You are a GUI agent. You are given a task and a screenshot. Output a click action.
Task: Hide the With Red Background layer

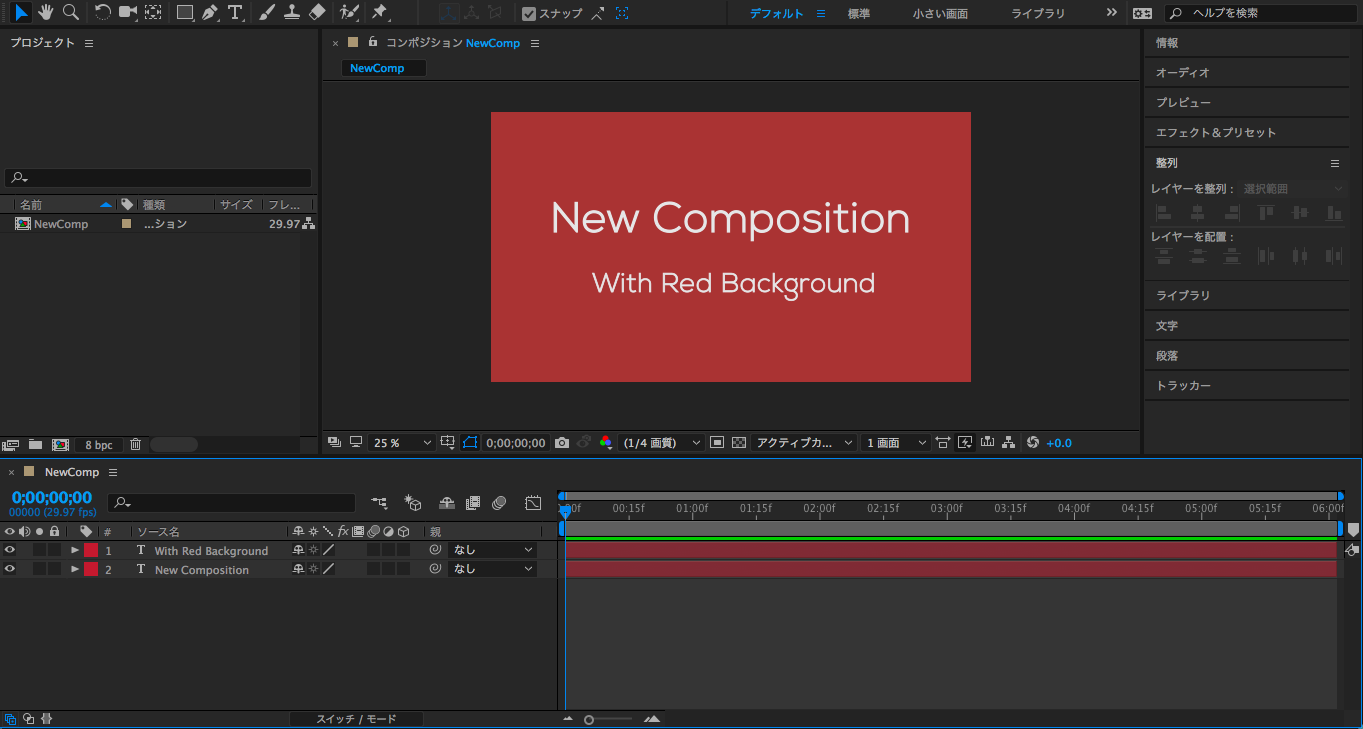coord(10,550)
